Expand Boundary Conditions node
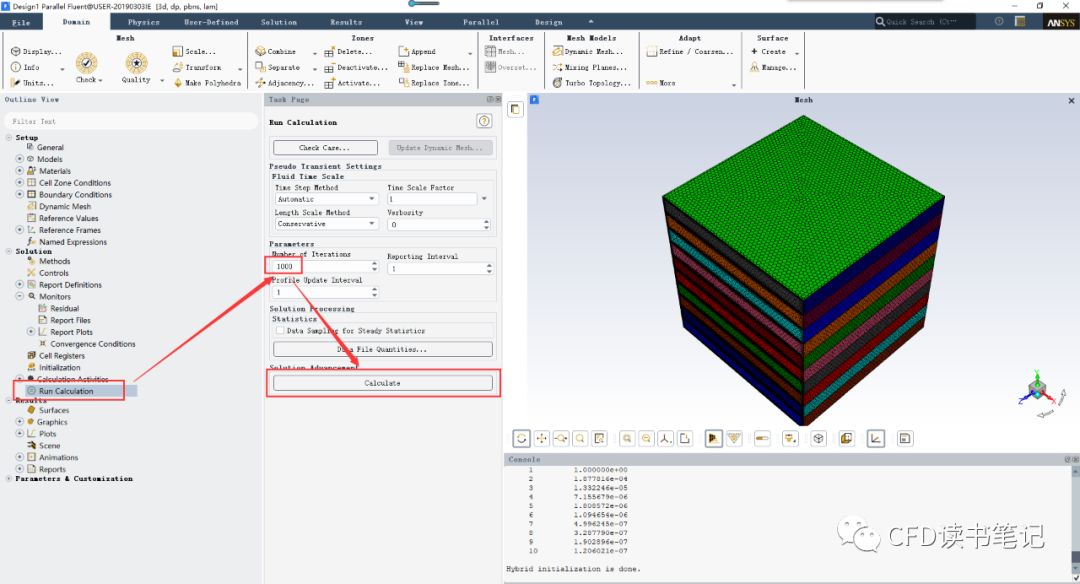This screenshot has height=584, width=1080. pos(19,194)
